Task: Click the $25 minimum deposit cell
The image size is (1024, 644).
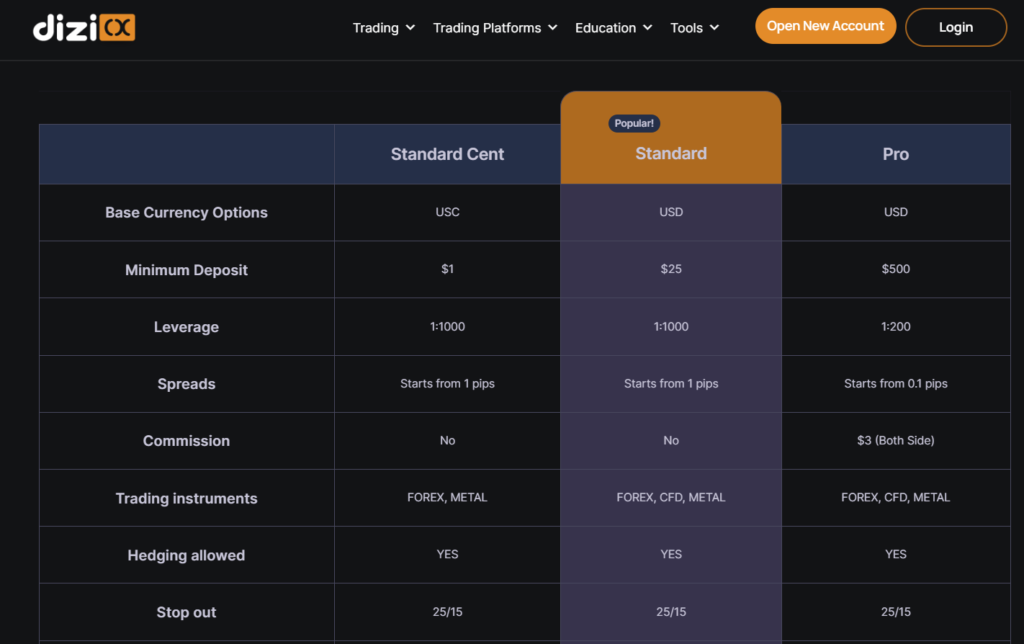Action: coord(671,269)
